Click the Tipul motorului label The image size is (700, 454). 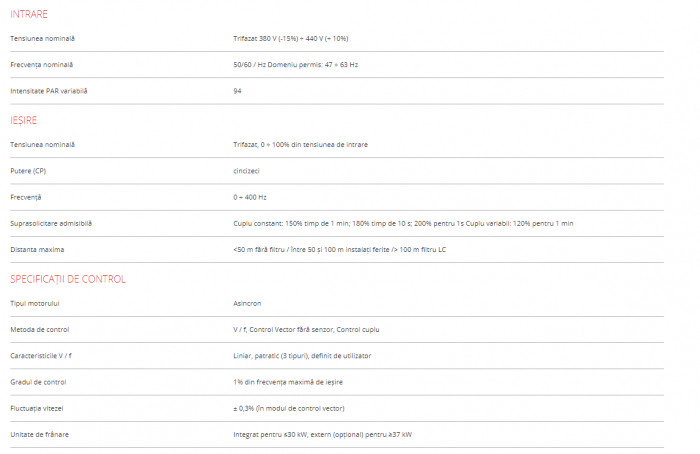coord(35,302)
